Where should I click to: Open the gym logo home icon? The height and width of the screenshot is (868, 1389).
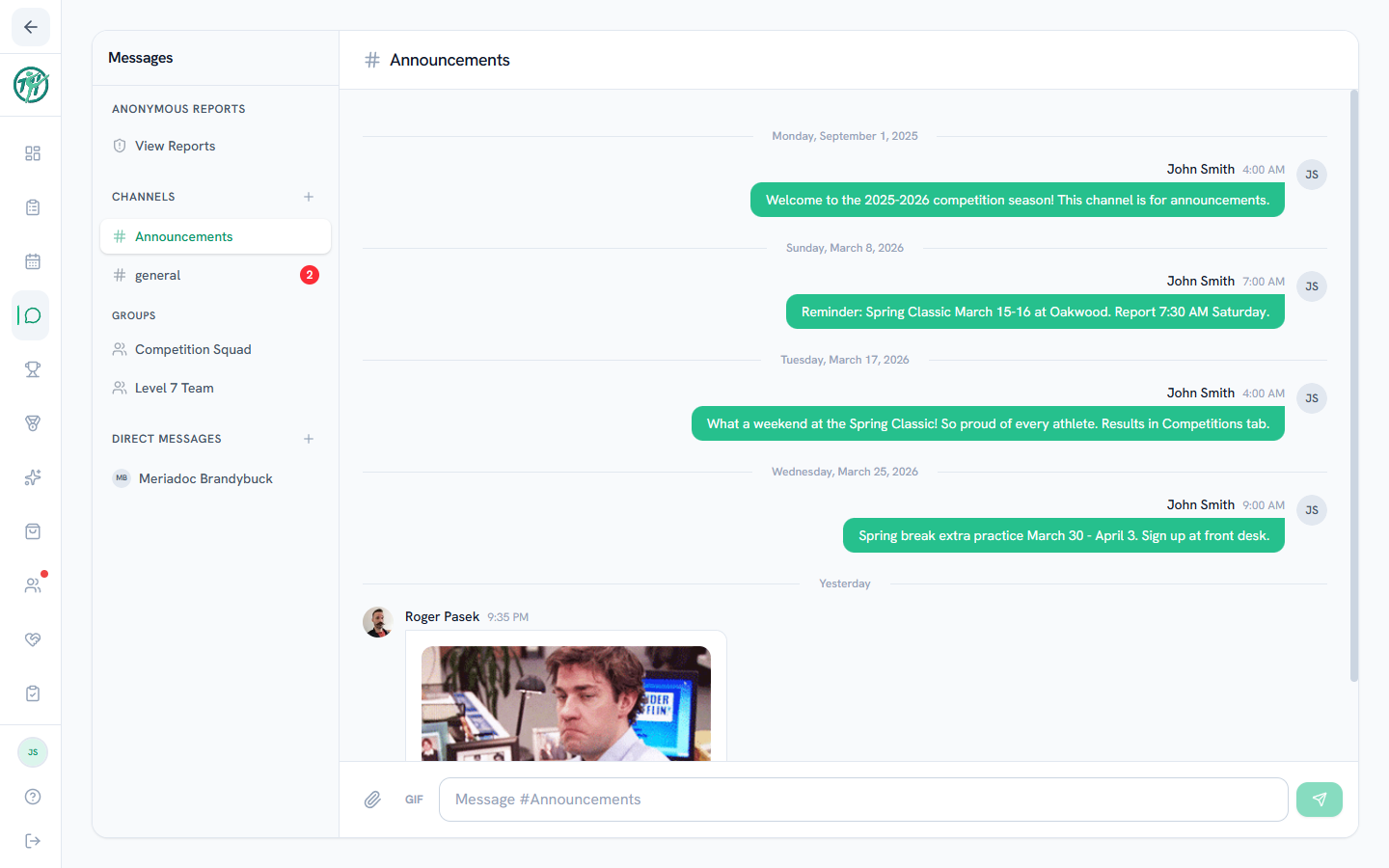[x=31, y=85]
